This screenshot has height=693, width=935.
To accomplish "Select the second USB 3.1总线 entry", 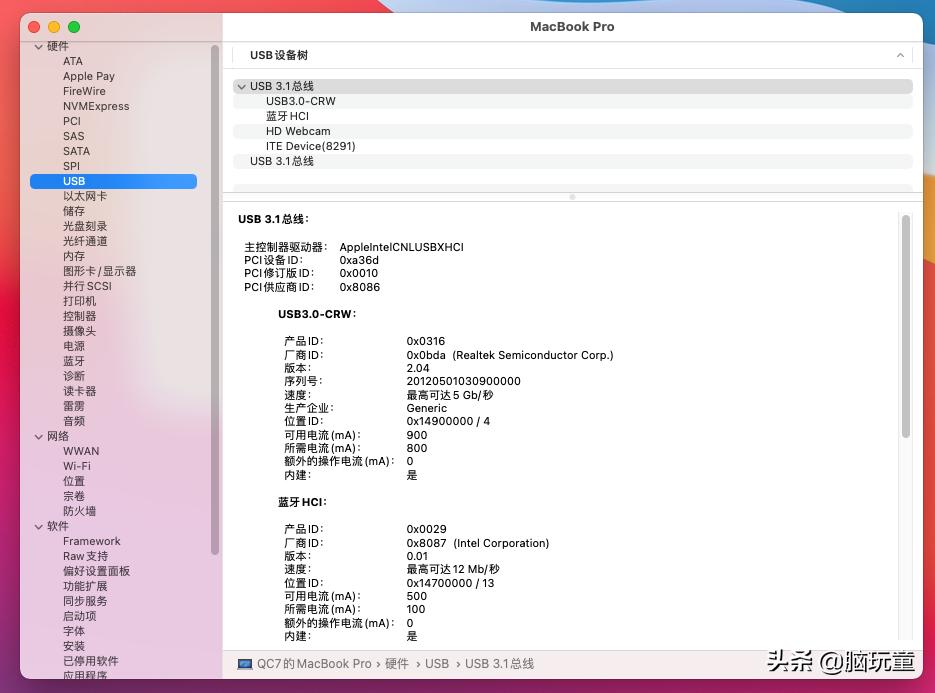I will click(282, 161).
